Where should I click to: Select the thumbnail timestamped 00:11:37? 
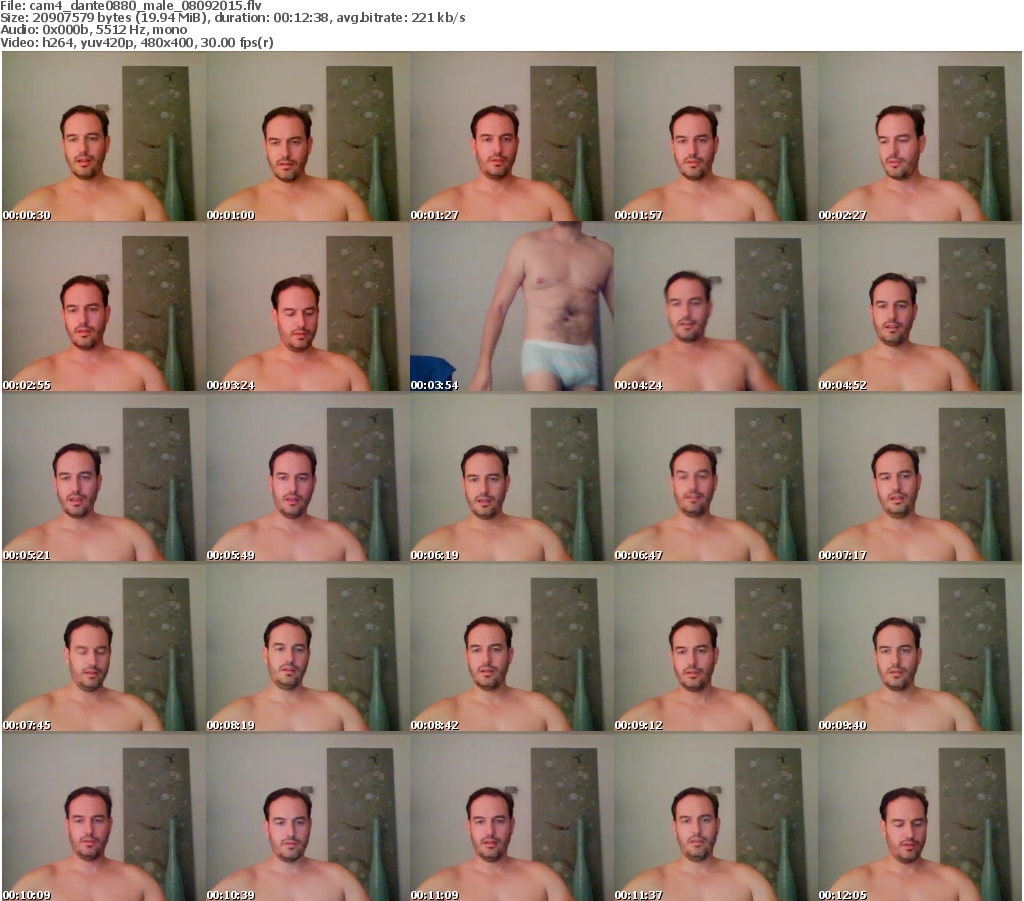click(716, 817)
